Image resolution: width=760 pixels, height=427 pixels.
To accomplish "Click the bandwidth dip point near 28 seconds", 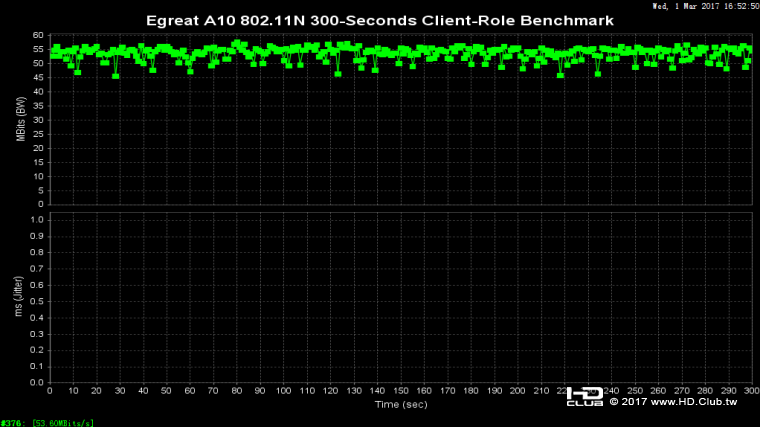I will (x=116, y=75).
